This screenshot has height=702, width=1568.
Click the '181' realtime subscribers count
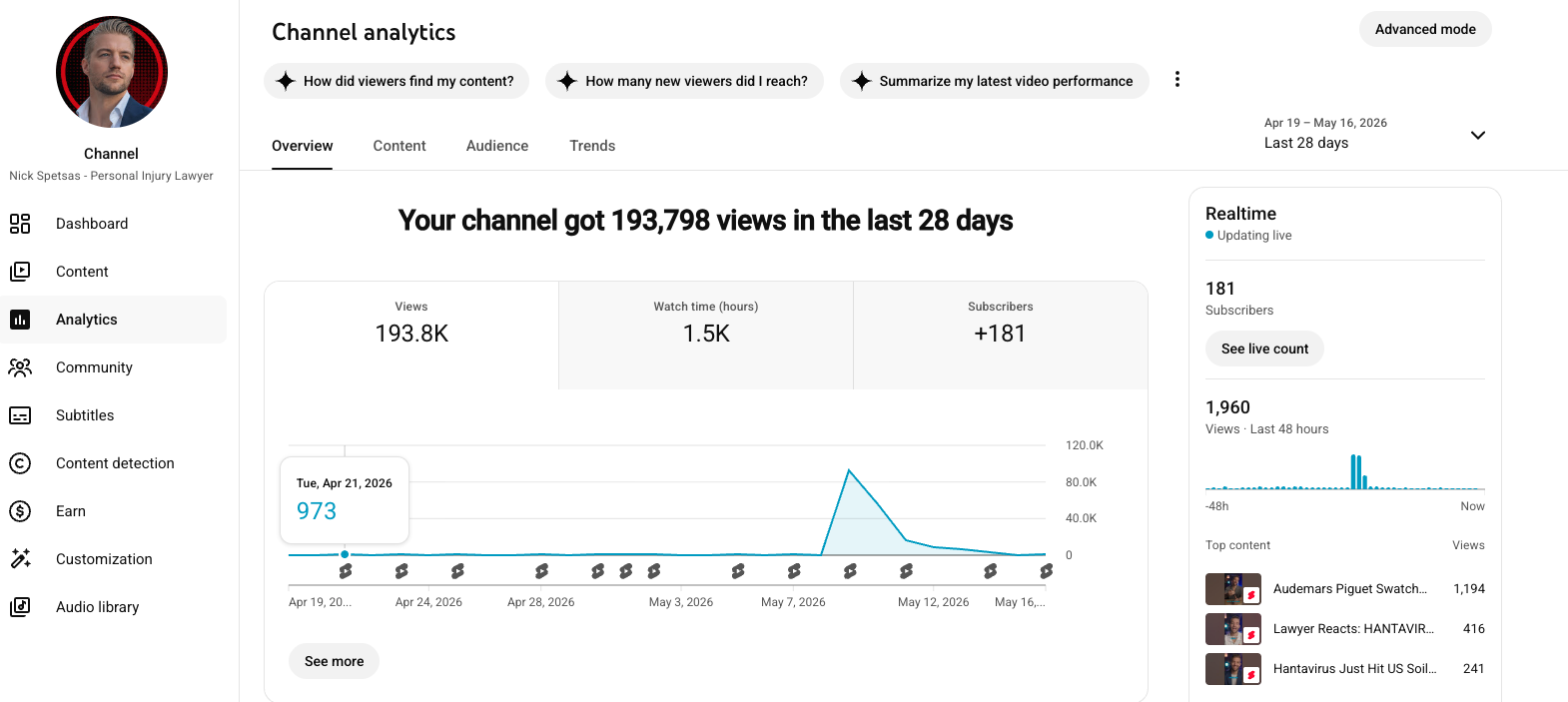click(x=1220, y=289)
